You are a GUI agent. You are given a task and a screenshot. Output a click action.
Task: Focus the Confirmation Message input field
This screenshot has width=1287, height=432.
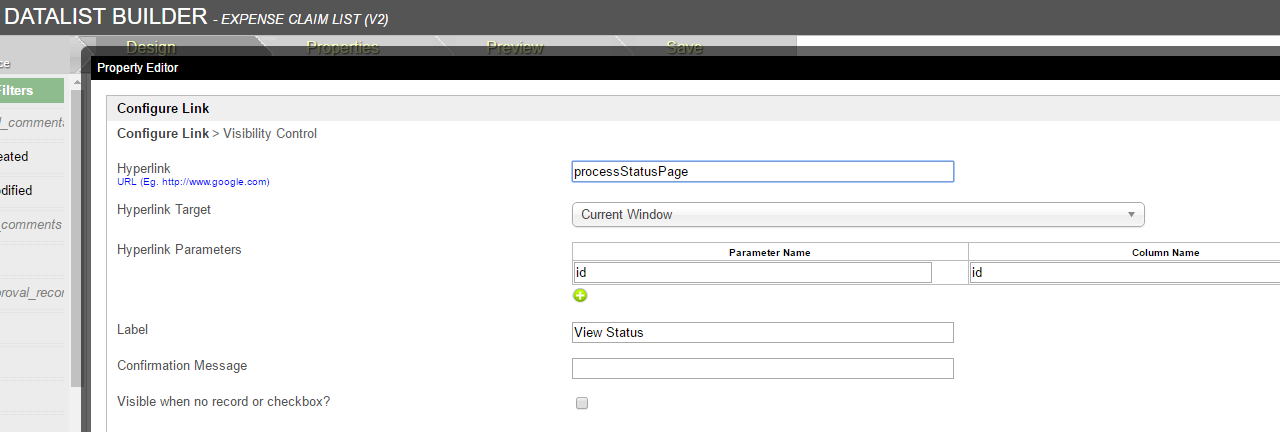763,368
